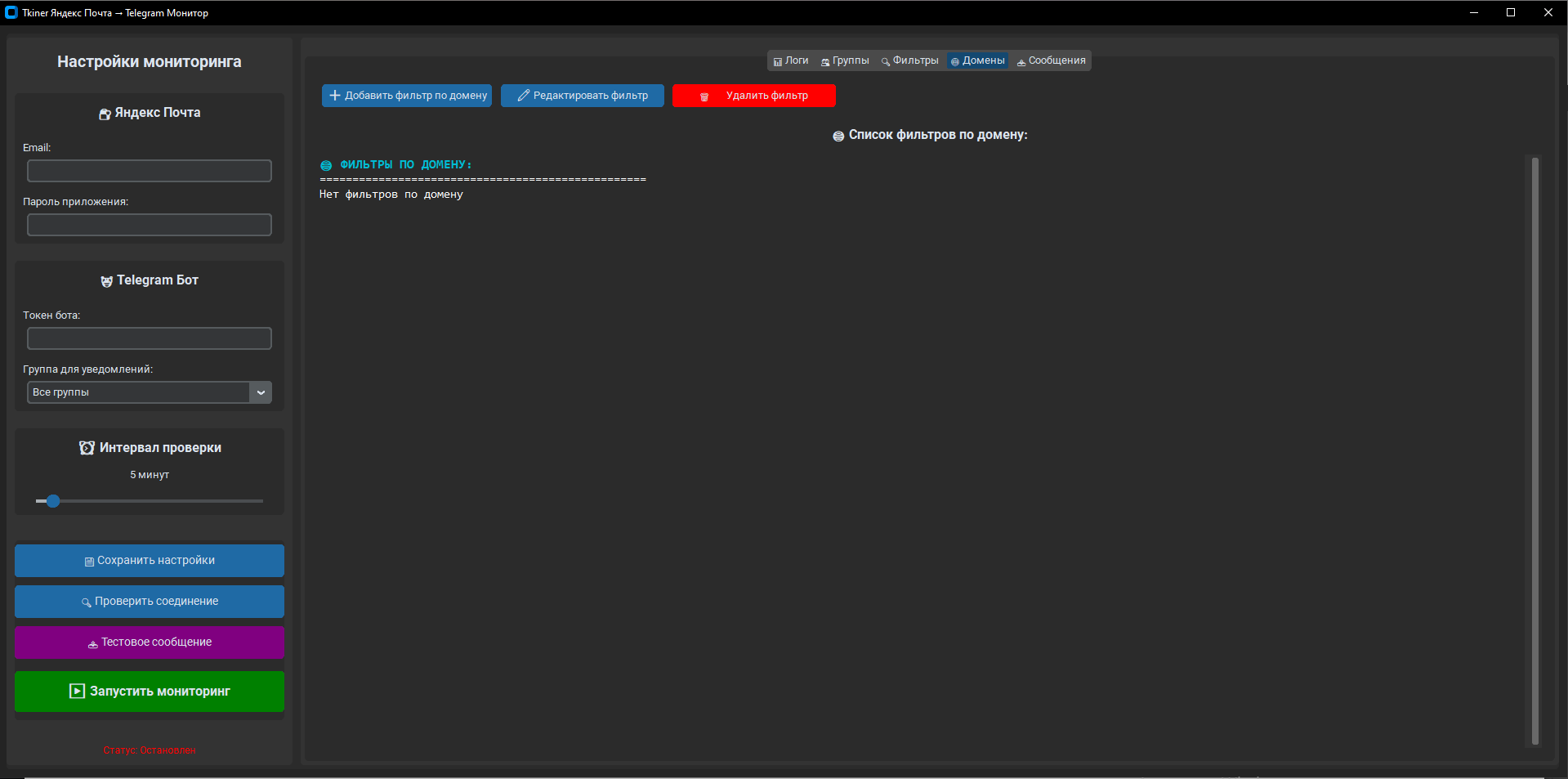
Task: Click the filter list vertical scrollbar
Action: pos(1534,450)
